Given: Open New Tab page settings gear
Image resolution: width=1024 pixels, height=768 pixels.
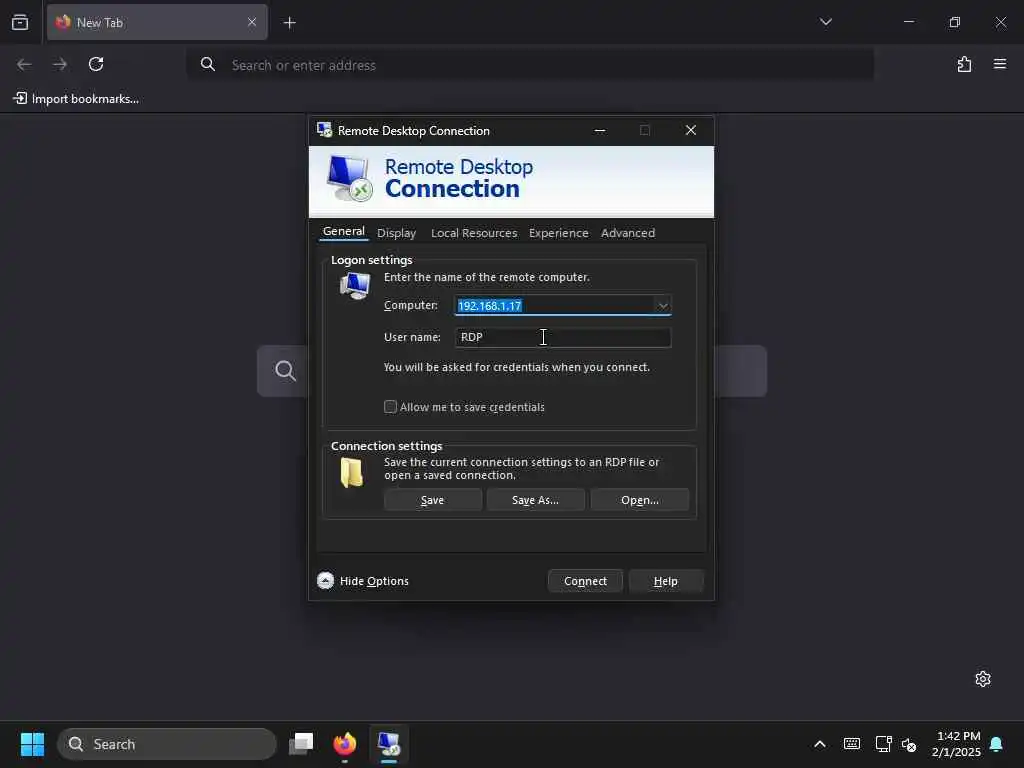Looking at the screenshot, I should (983, 679).
